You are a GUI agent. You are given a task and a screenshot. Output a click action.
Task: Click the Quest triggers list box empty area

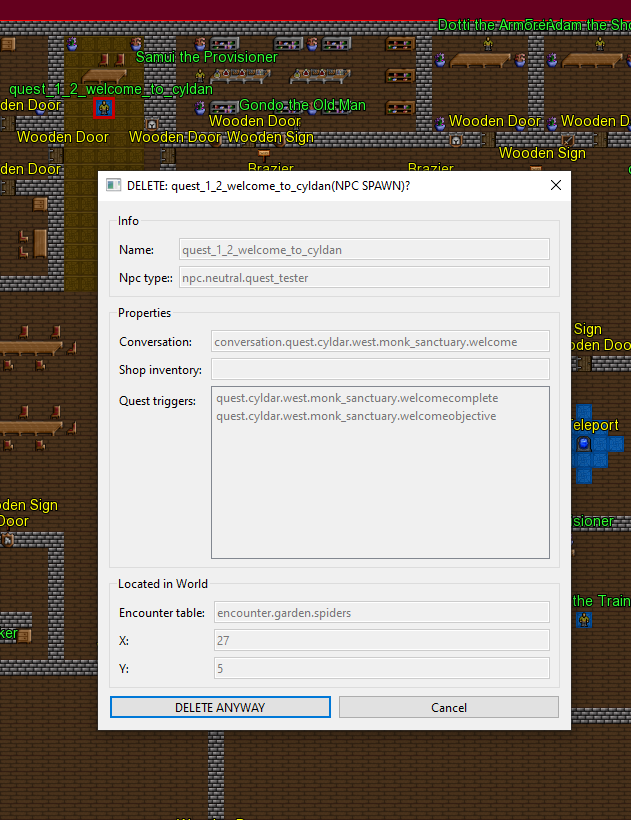[x=380, y=492]
